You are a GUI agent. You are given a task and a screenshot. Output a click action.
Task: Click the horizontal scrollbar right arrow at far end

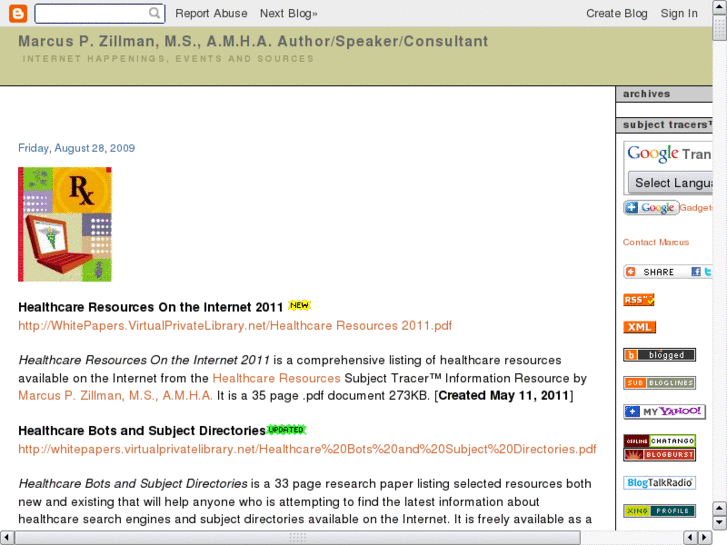pos(705,538)
